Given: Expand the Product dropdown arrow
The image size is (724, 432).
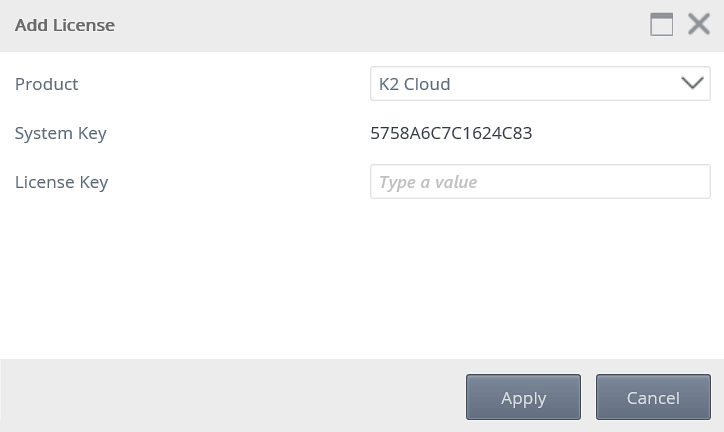Looking at the screenshot, I should pos(692,84).
